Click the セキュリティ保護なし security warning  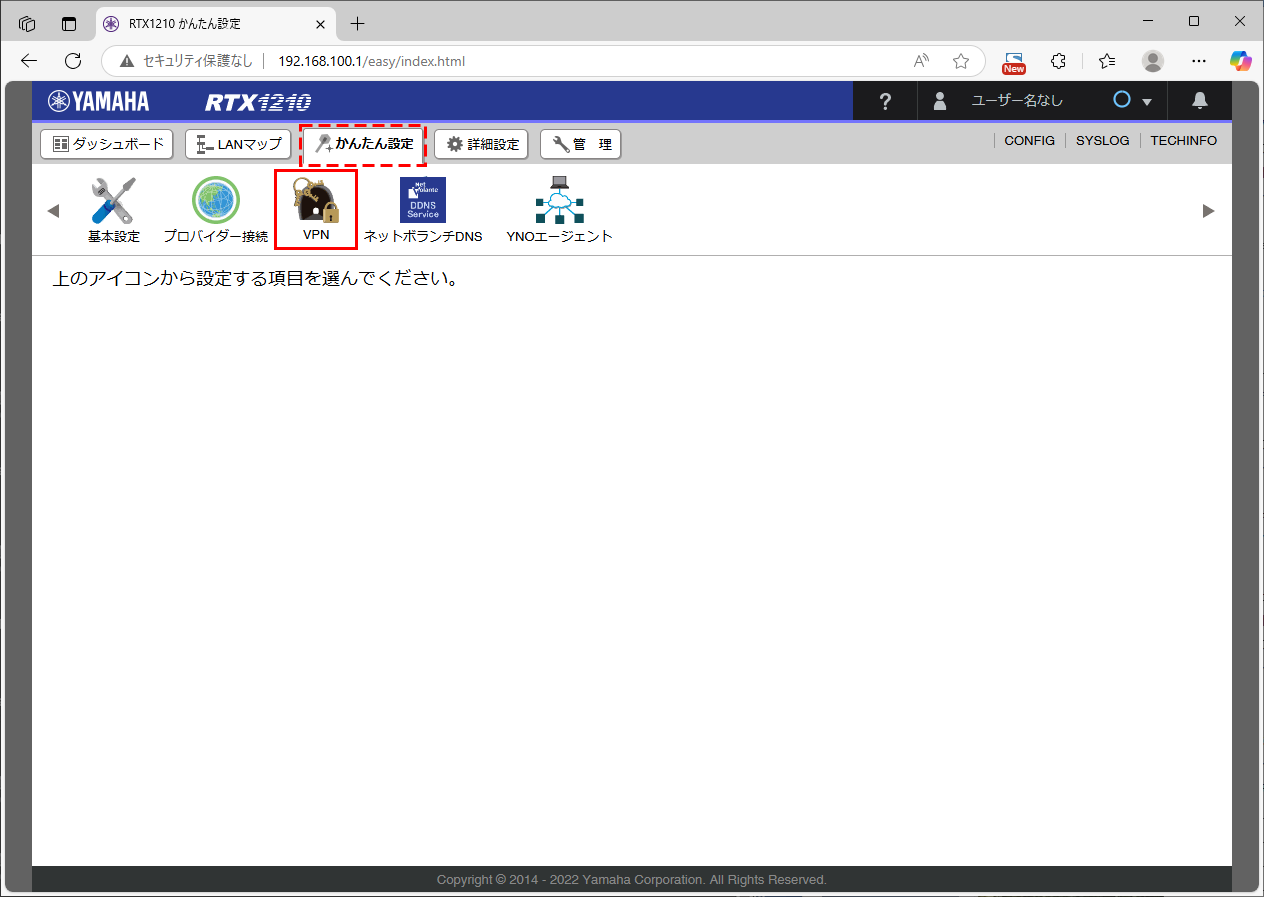coord(187,61)
